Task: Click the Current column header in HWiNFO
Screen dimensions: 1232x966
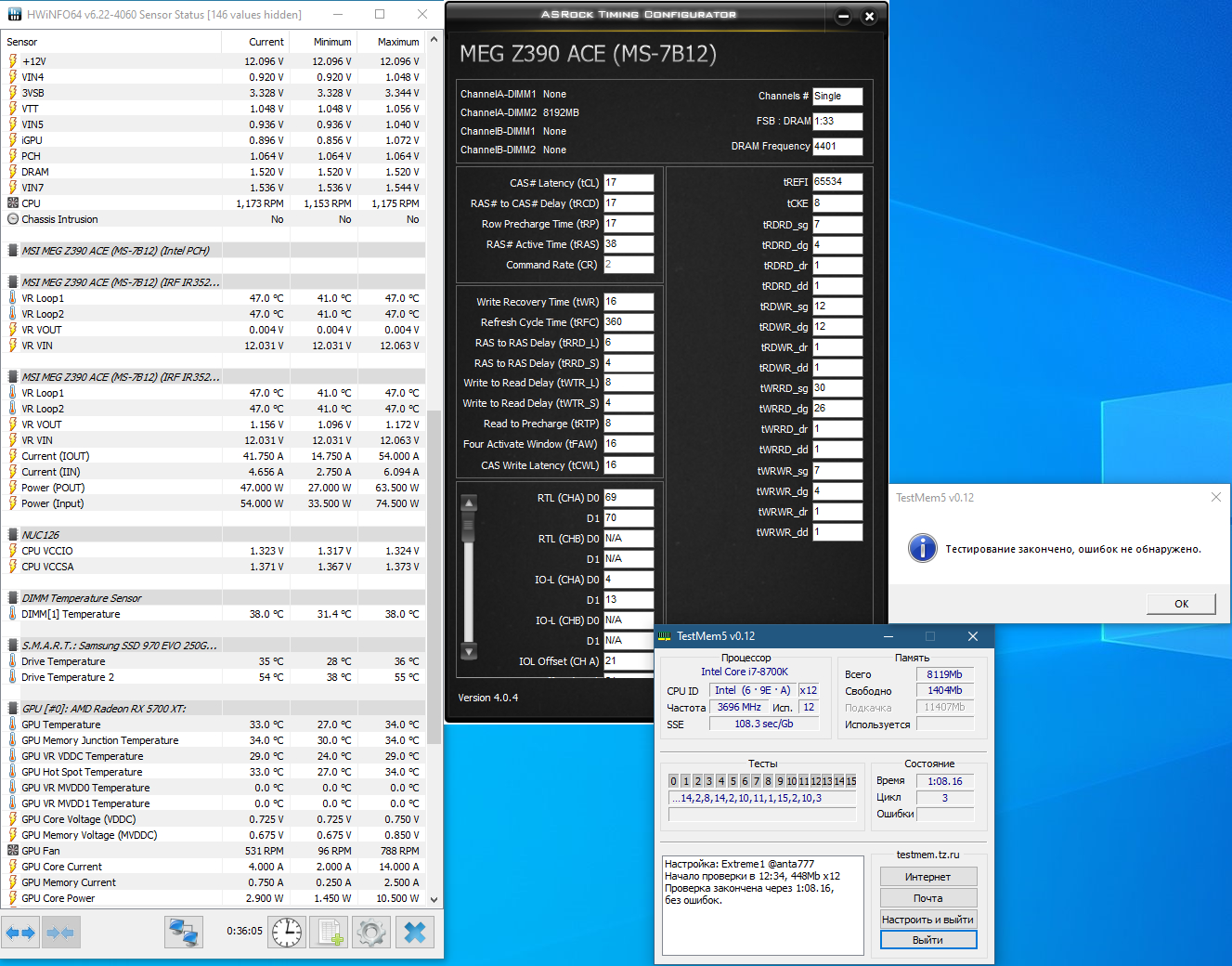Action: [x=255, y=42]
